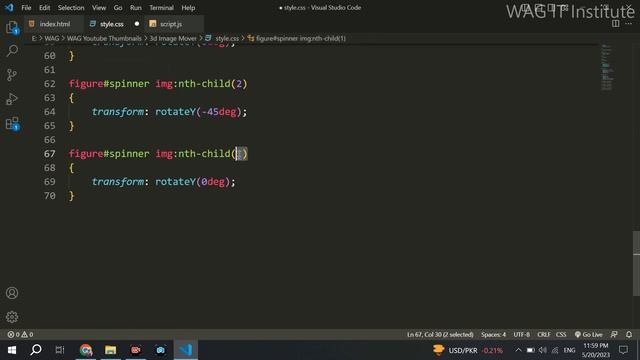640x360 pixels.
Task: Open the Run menu
Action: [136, 8]
